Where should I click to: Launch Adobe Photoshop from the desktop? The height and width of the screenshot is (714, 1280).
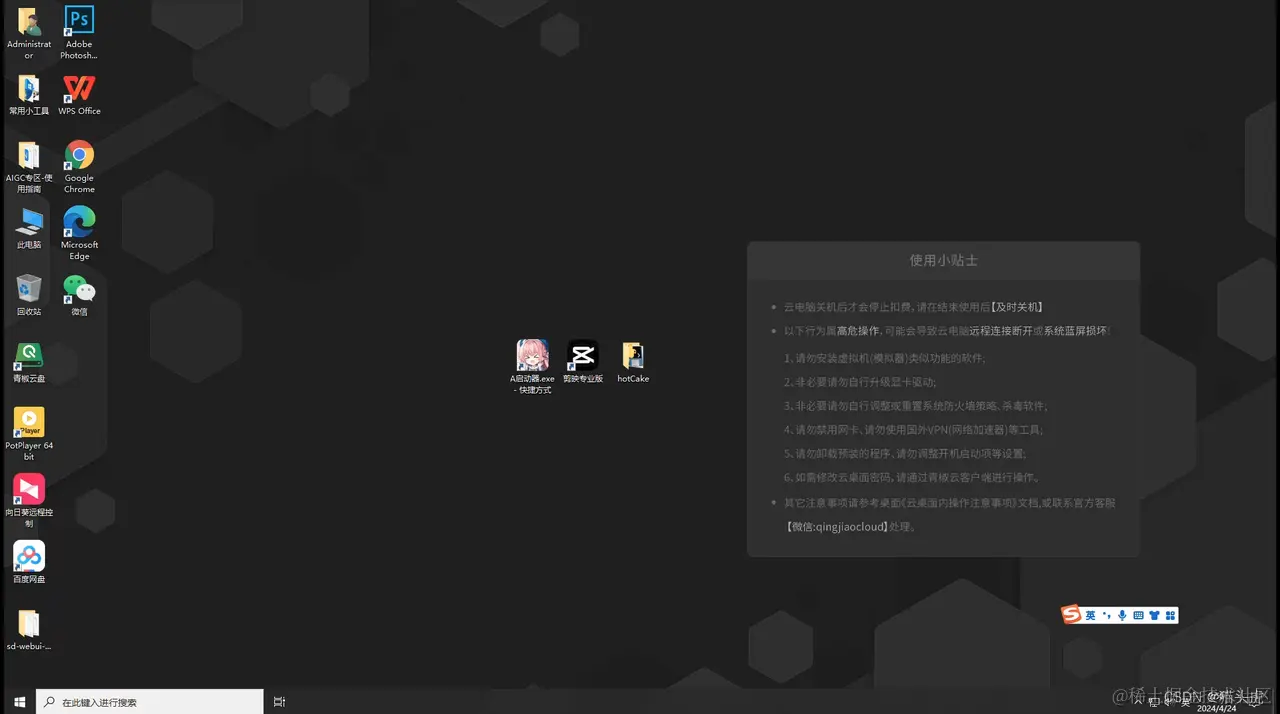[x=78, y=22]
